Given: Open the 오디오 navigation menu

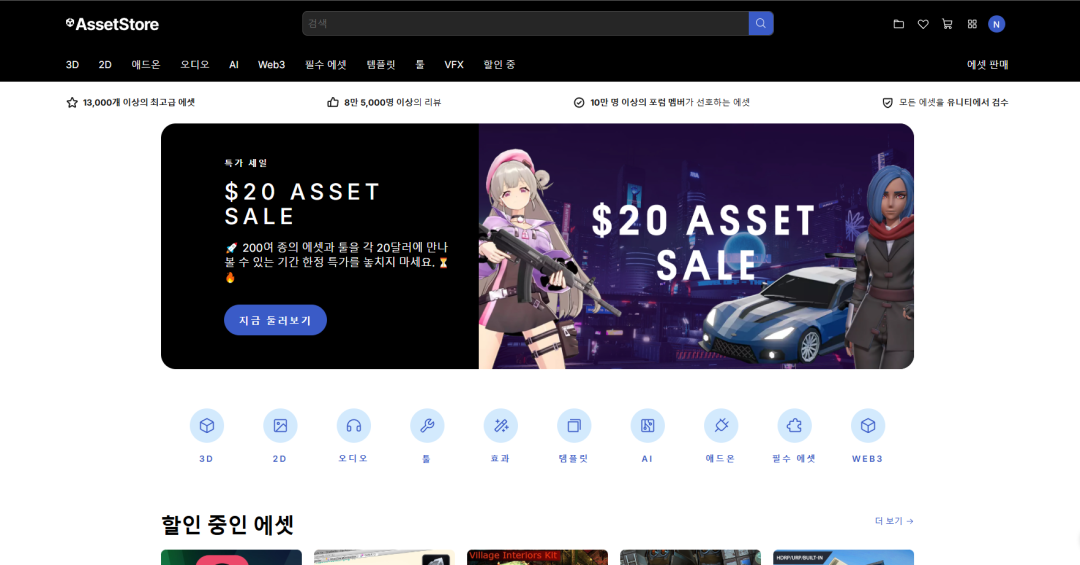Looking at the screenshot, I should point(195,65).
